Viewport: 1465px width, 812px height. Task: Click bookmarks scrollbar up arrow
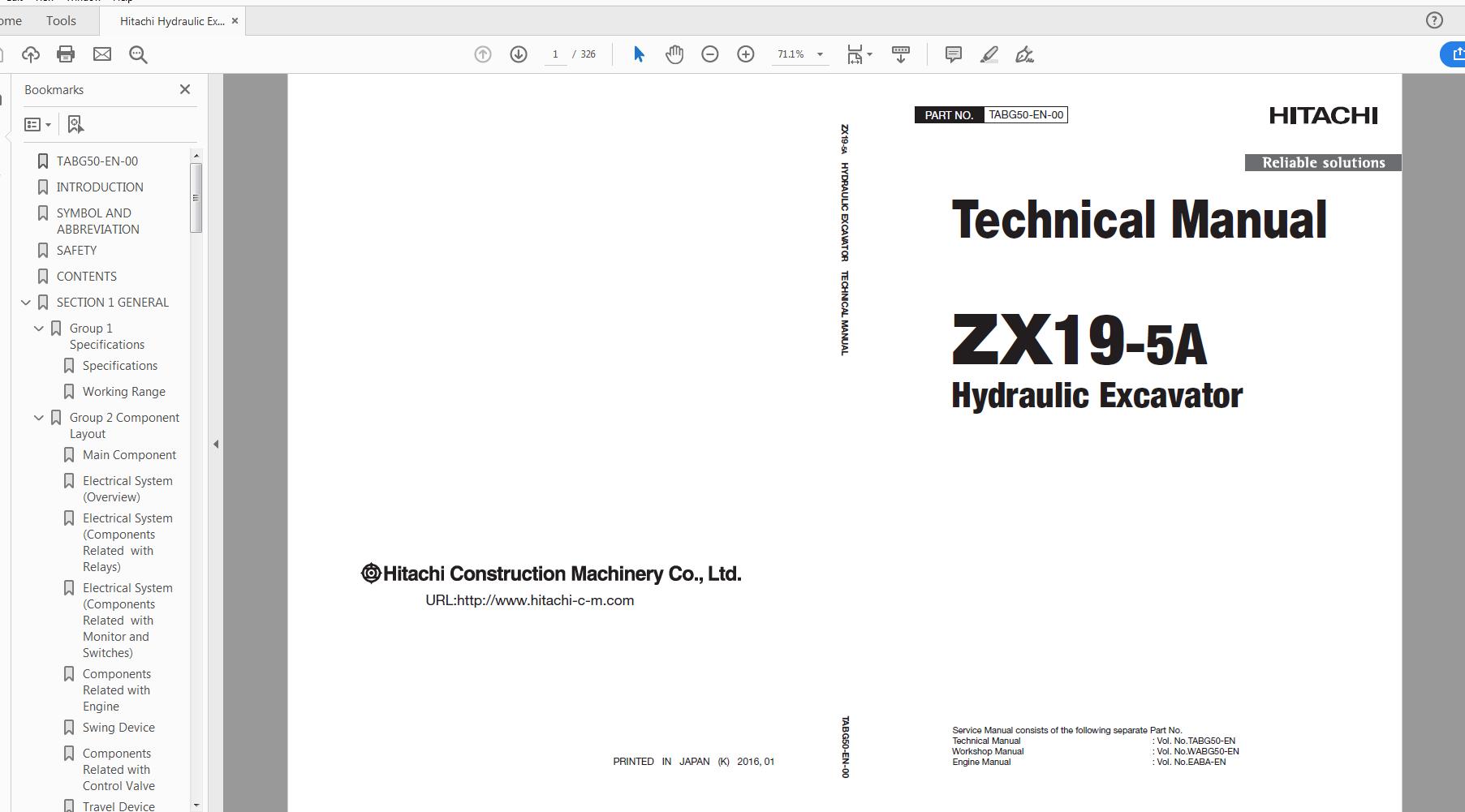point(196,155)
